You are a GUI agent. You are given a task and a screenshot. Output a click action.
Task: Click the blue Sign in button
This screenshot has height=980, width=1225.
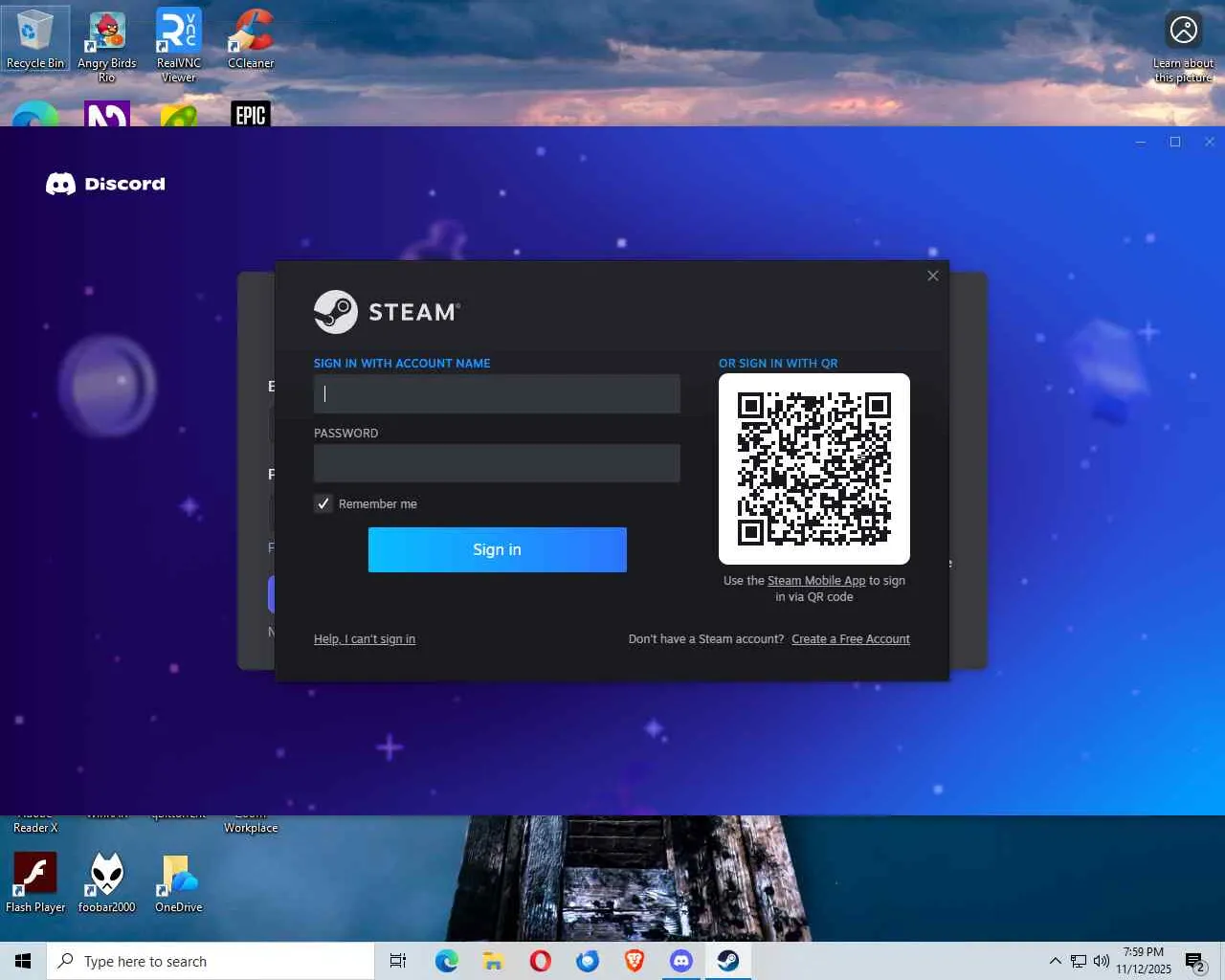(498, 549)
